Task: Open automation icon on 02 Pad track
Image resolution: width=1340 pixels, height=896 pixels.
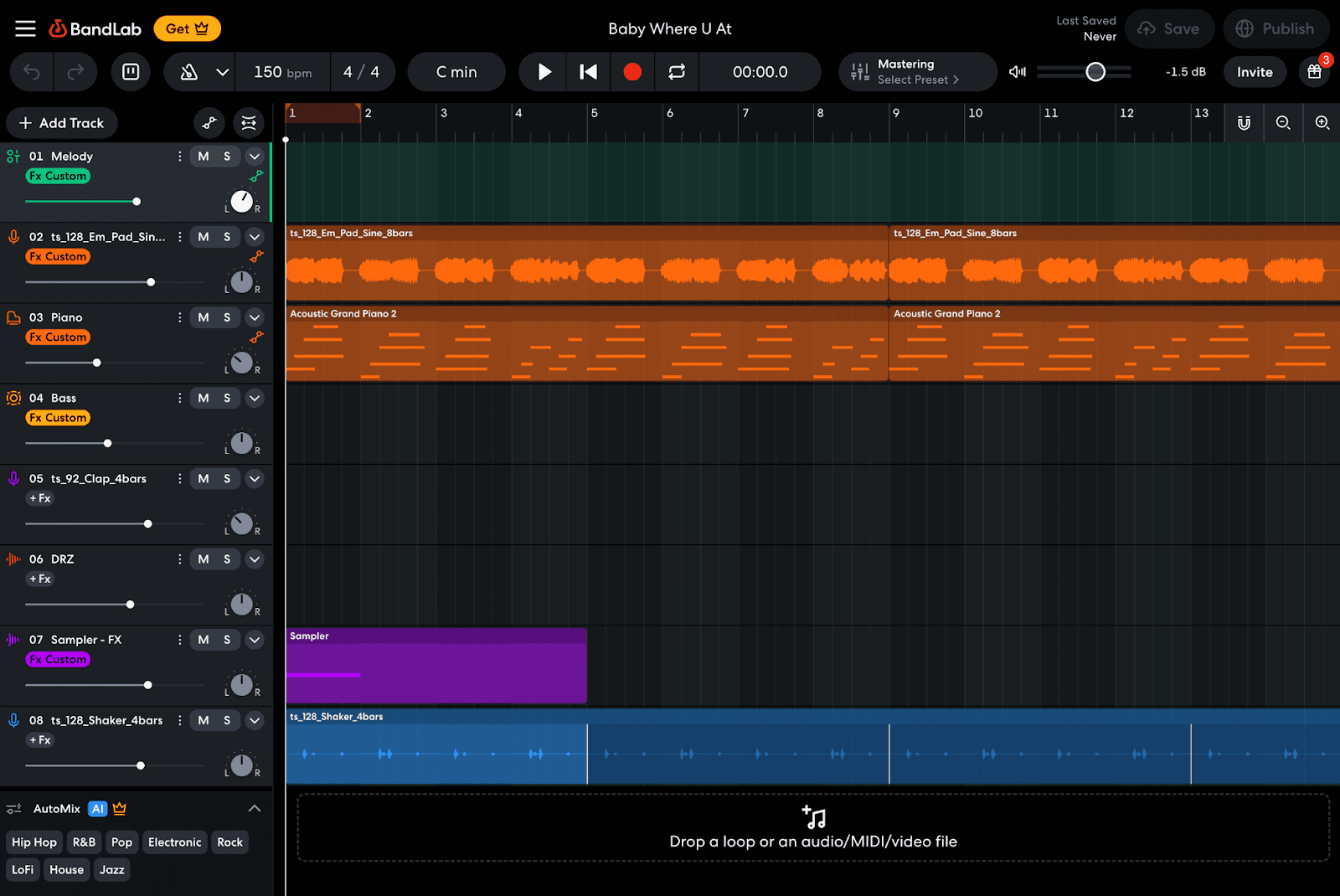Action: [x=256, y=256]
